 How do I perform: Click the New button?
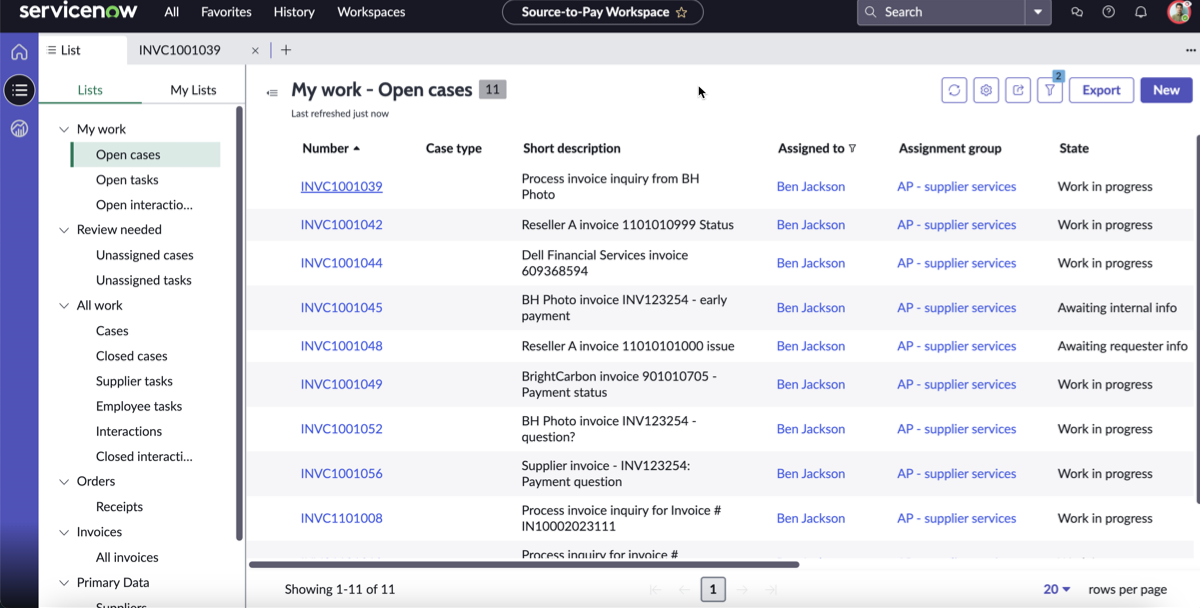[x=1166, y=90]
